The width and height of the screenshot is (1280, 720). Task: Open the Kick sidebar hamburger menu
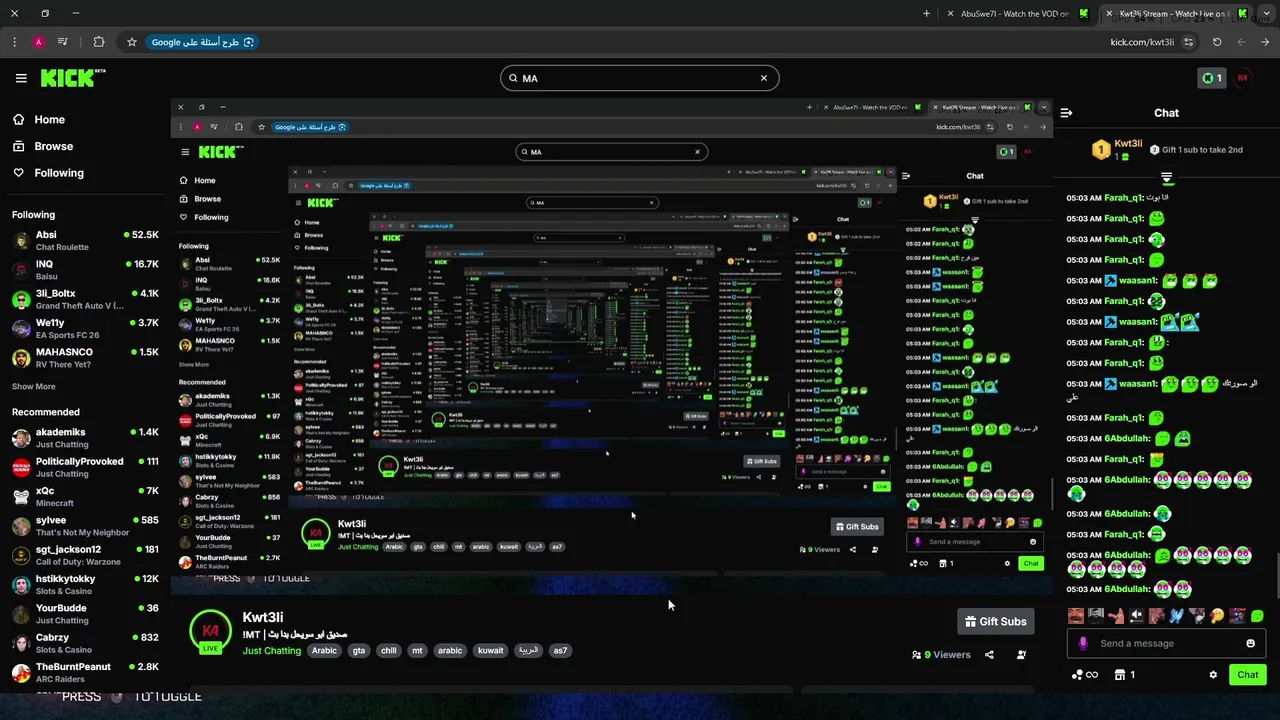pos(21,78)
